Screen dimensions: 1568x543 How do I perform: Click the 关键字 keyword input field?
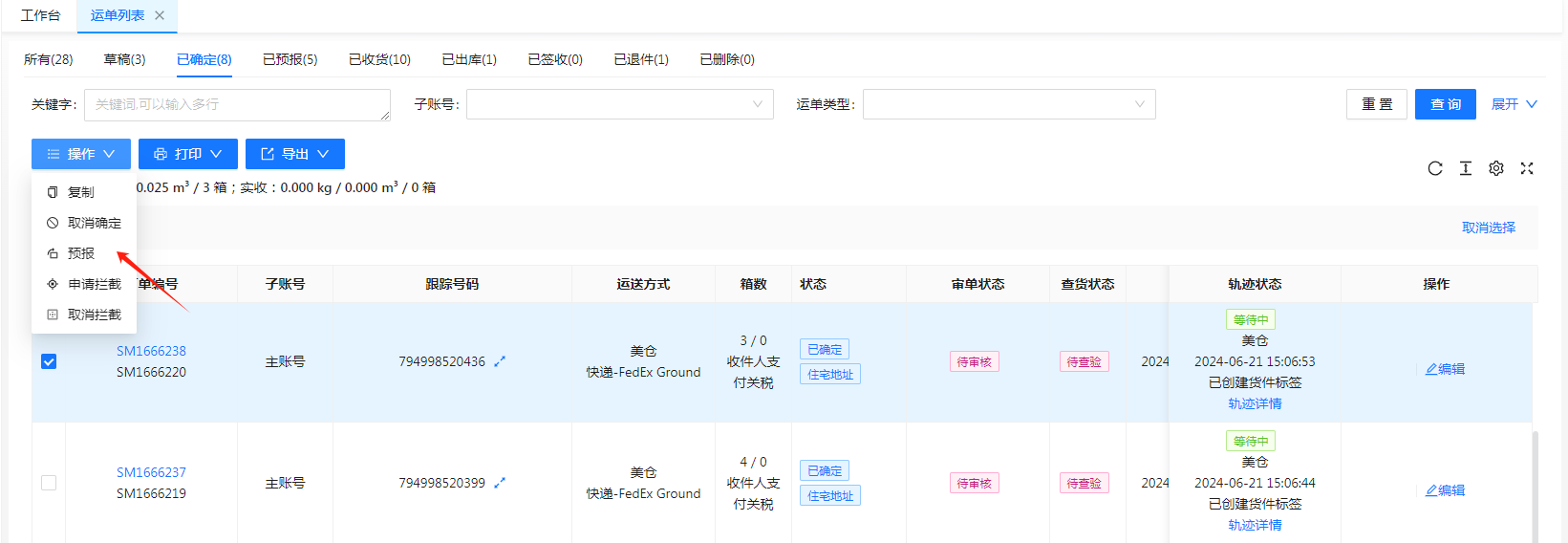click(237, 104)
